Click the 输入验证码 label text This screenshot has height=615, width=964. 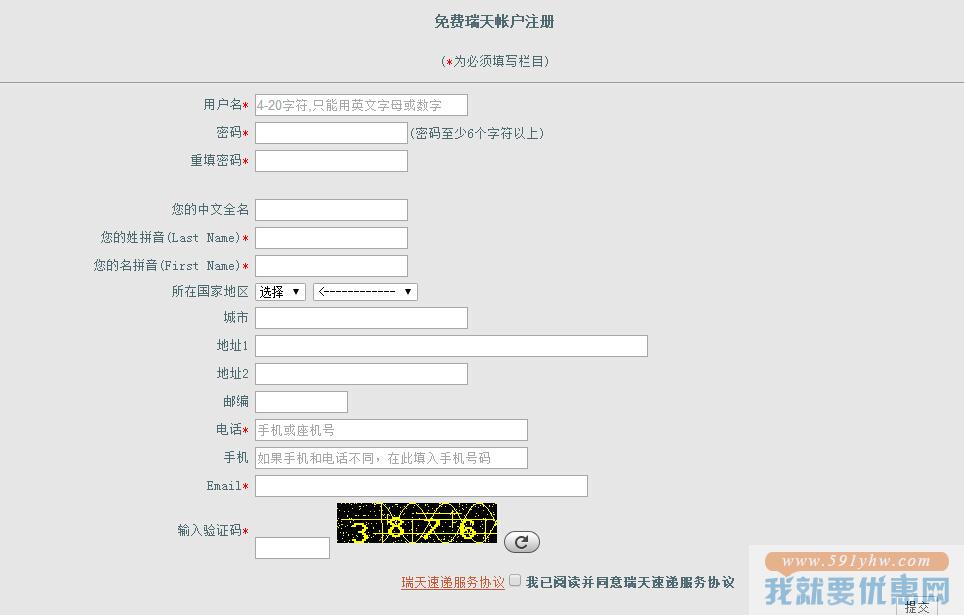coord(209,530)
